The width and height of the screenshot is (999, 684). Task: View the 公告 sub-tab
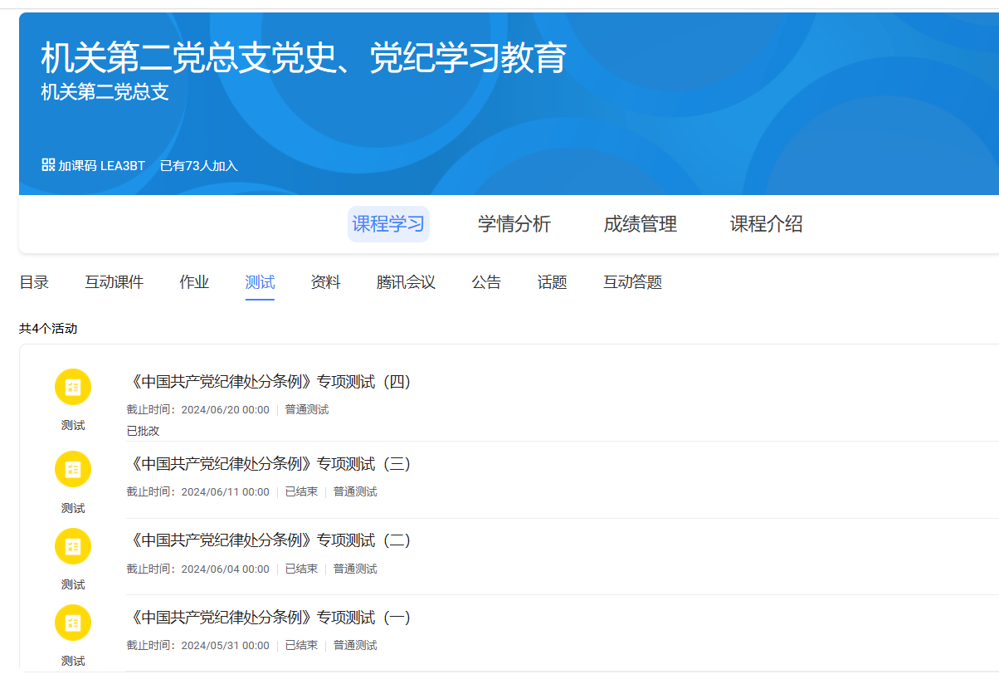pyautogui.click(x=486, y=282)
